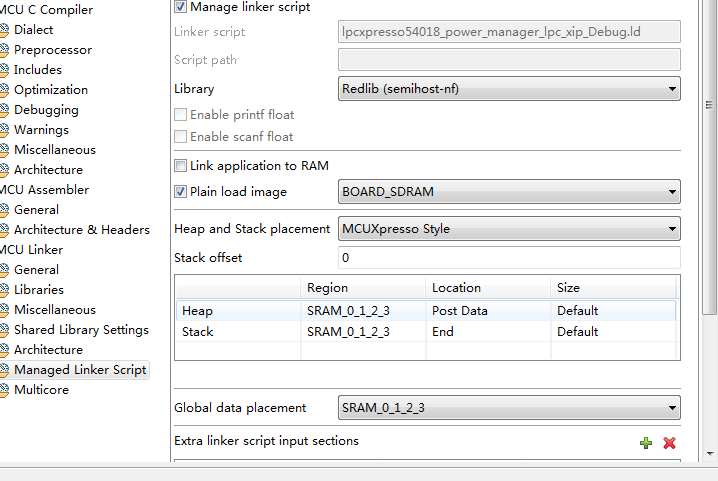Open the Global data placement dropdown
This screenshot has width=718, height=481.
(x=510, y=408)
